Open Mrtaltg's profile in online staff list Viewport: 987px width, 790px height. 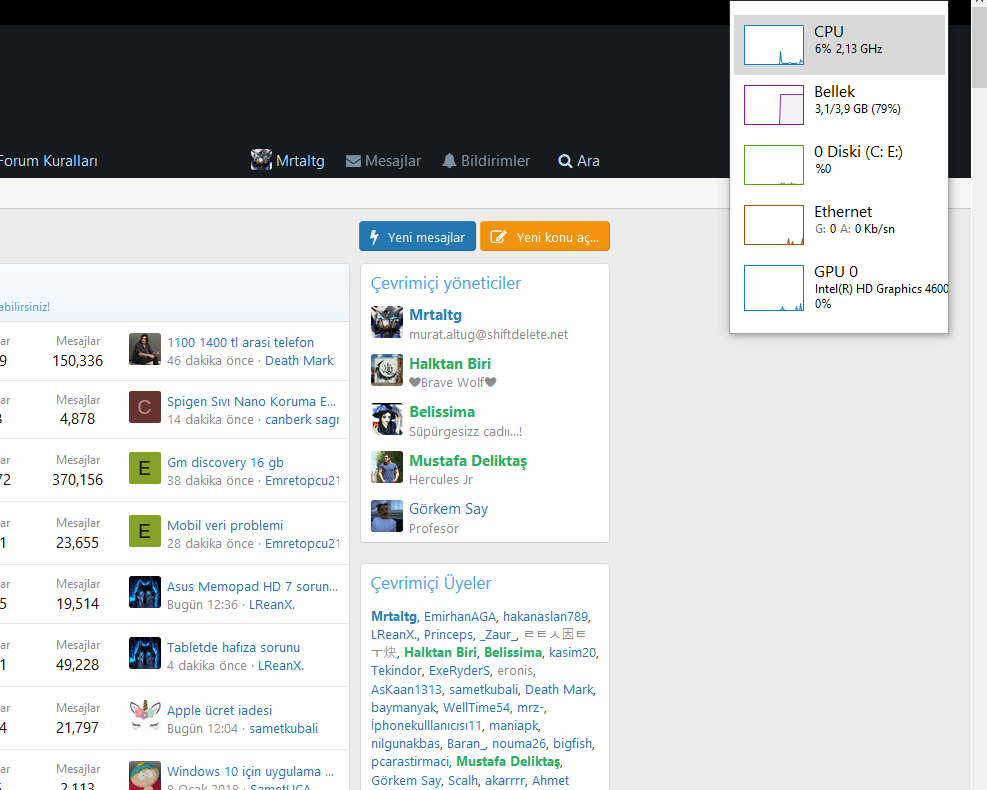(436, 315)
